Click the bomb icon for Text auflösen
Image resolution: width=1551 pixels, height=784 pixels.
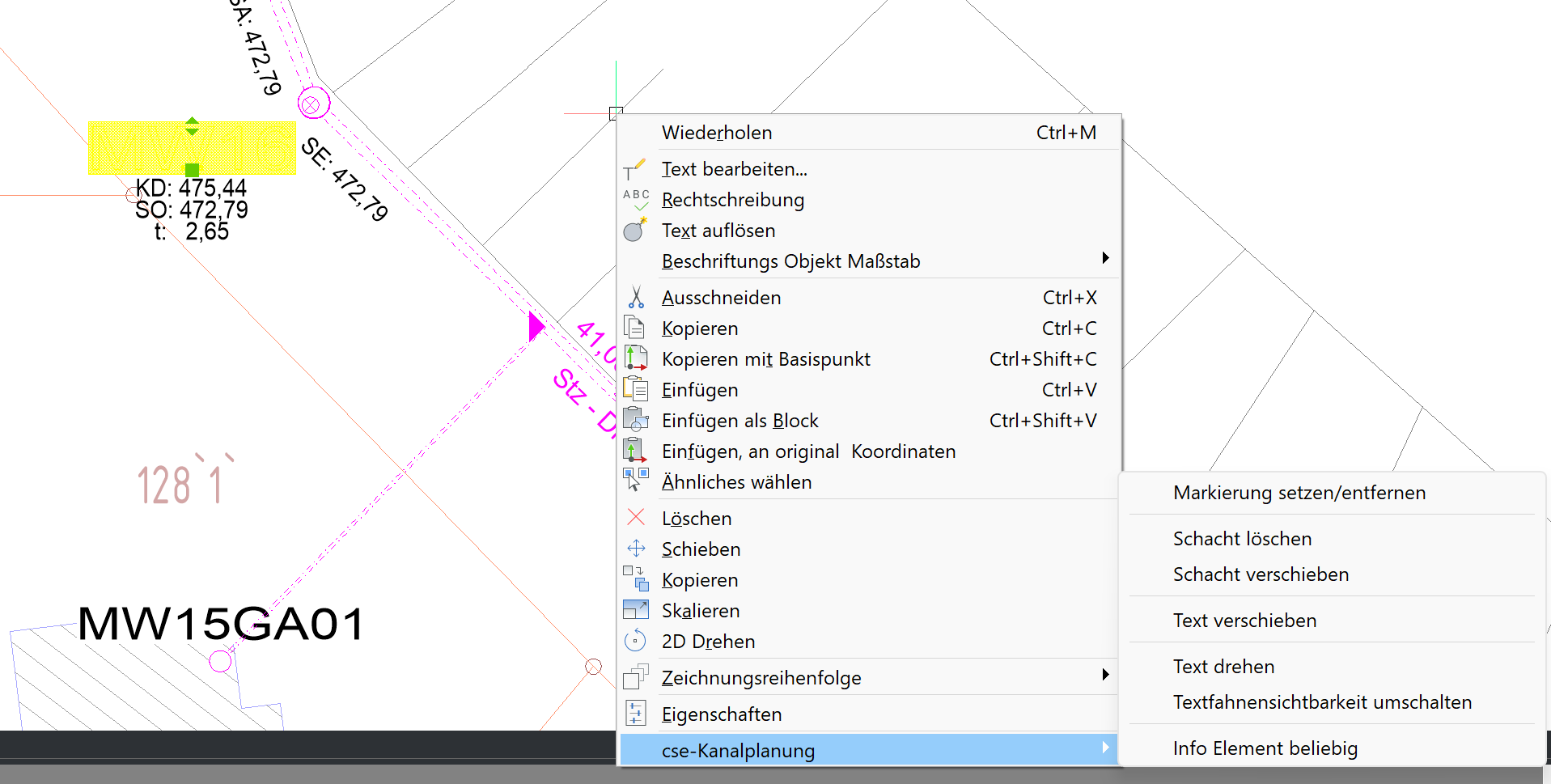pos(635,231)
